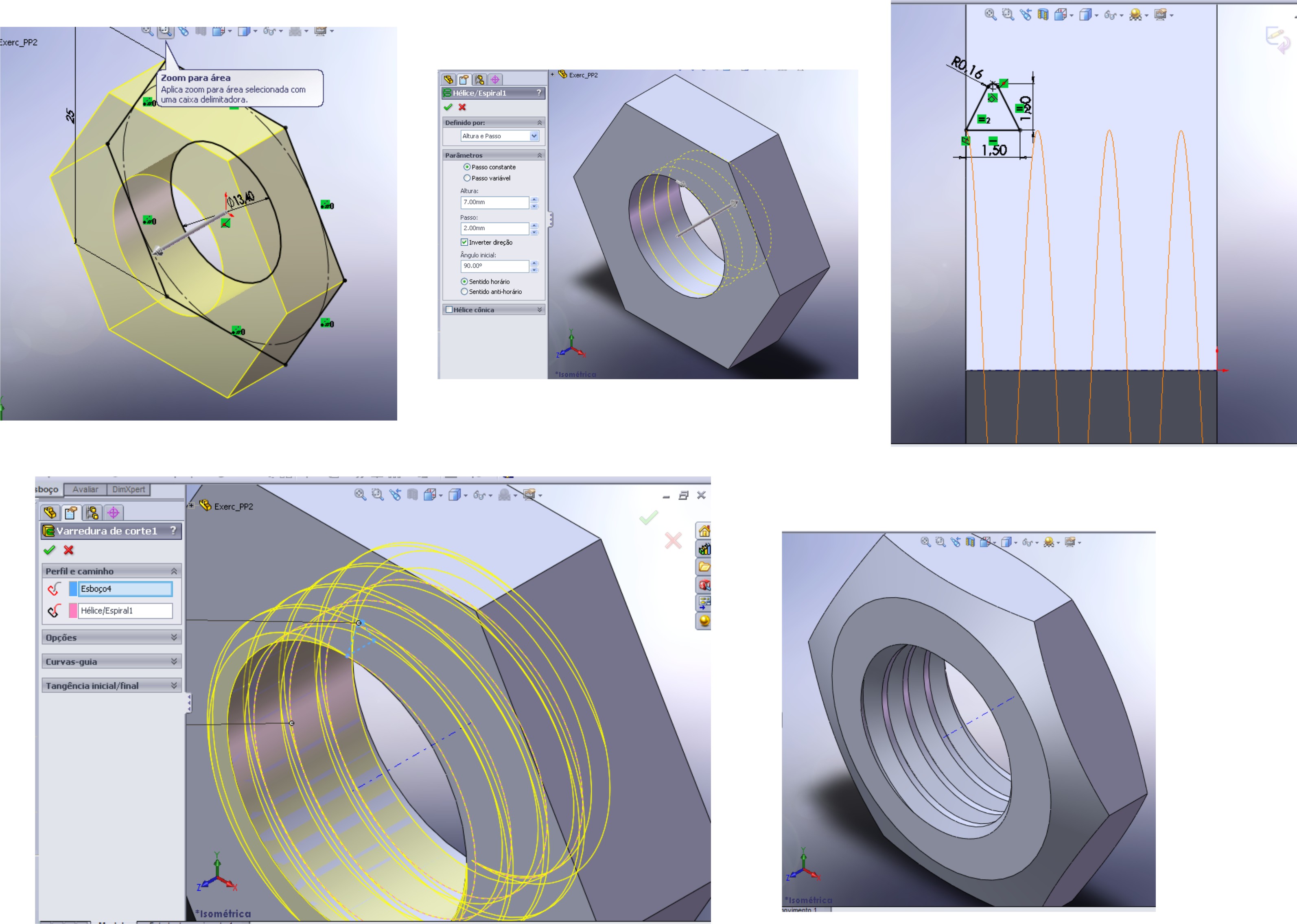Select Passo variável radio option

pyautogui.click(x=467, y=178)
